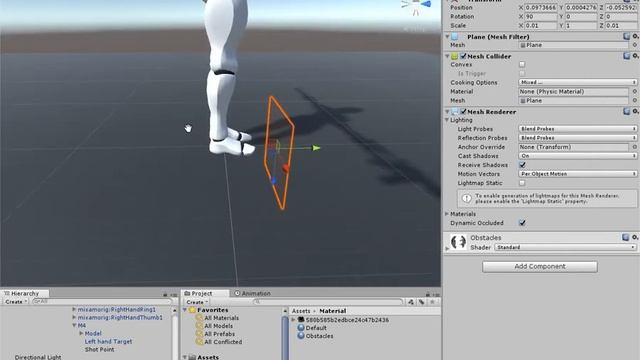Viewport: 640px width, 360px height.
Task: Click the green Y-axis gizmo arrow
Action: pyautogui.click(x=316, y=148)
